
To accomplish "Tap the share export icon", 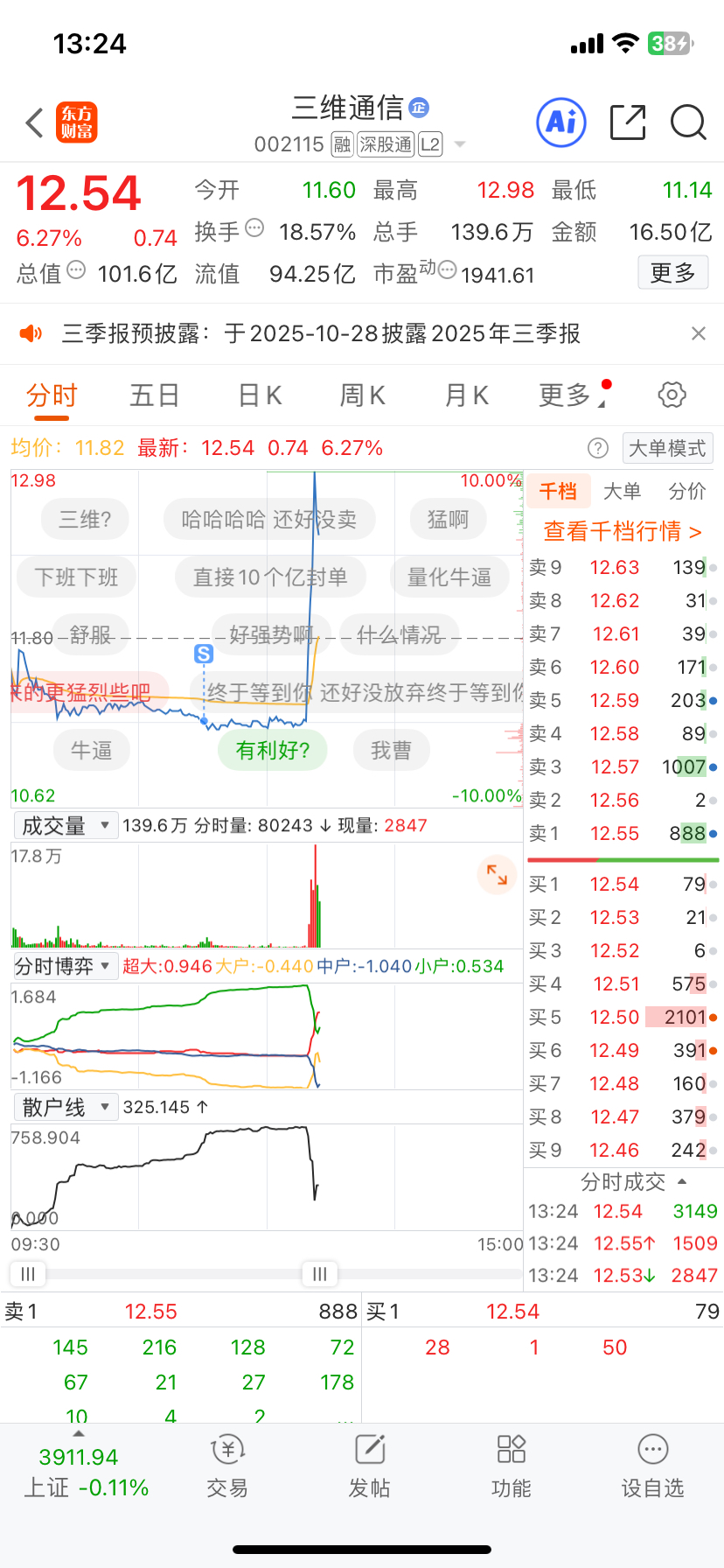I will pyautogui.click(x=628, y=122).
